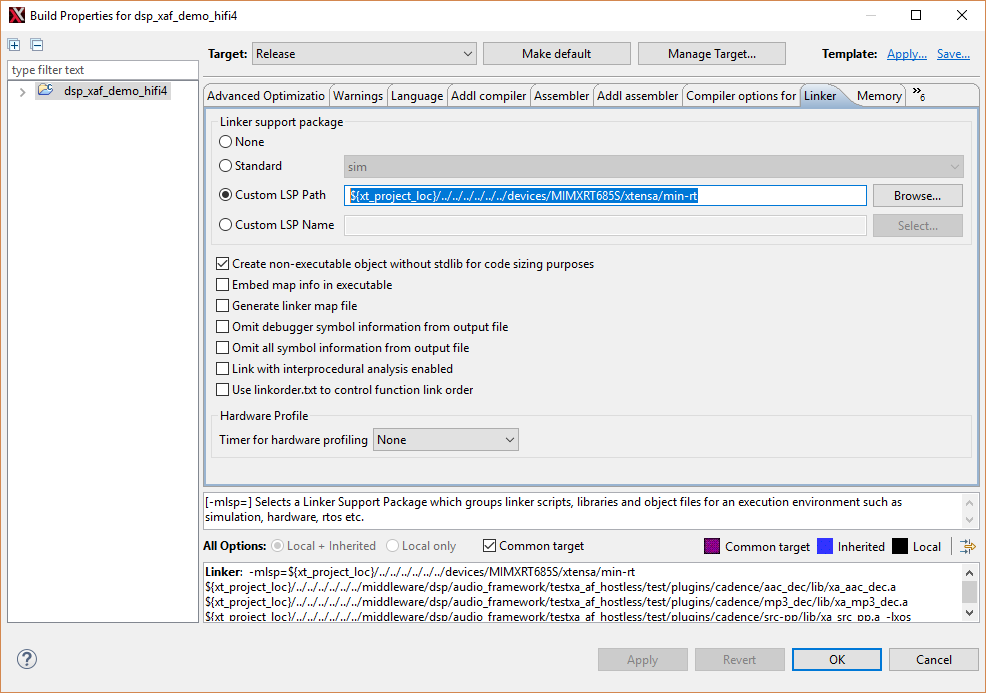Open help via the question mark icon

pyautogui.click(x=27, y=659)
